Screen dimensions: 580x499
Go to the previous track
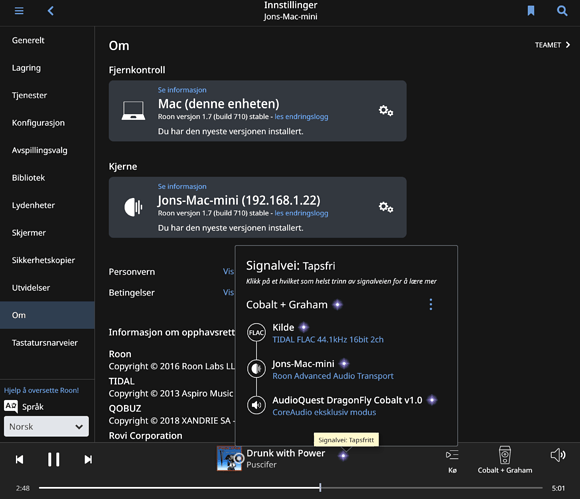(19, 459)
